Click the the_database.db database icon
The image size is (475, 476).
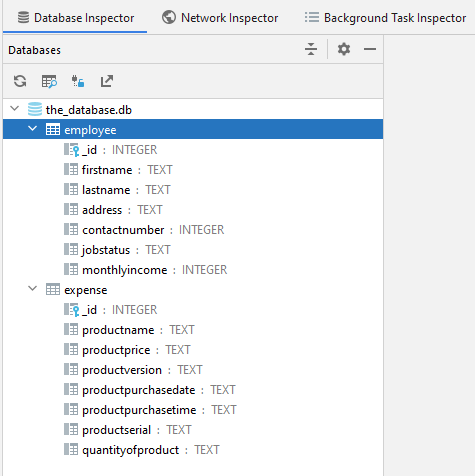pyautogui.click(x=35, y=109)
